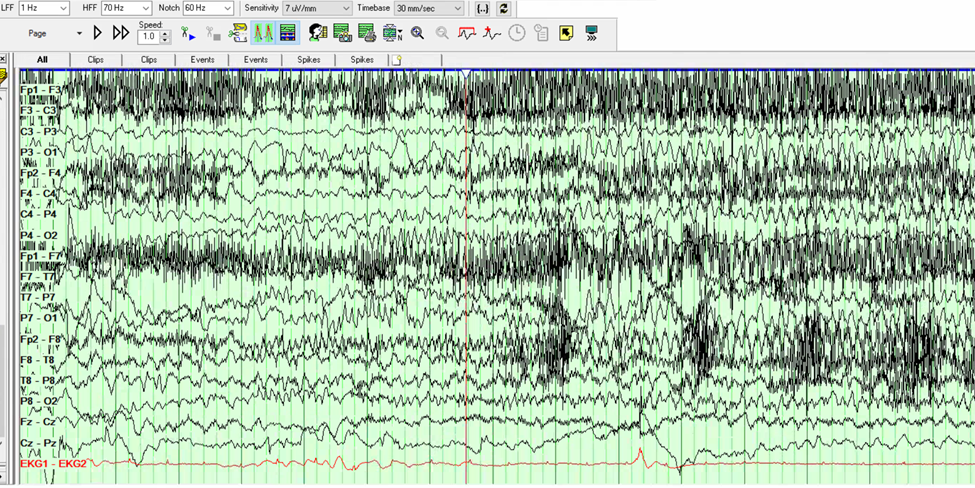Toggle the red-green waveform overlay button
Screen dimensions: 975x488
coord(263,33)
